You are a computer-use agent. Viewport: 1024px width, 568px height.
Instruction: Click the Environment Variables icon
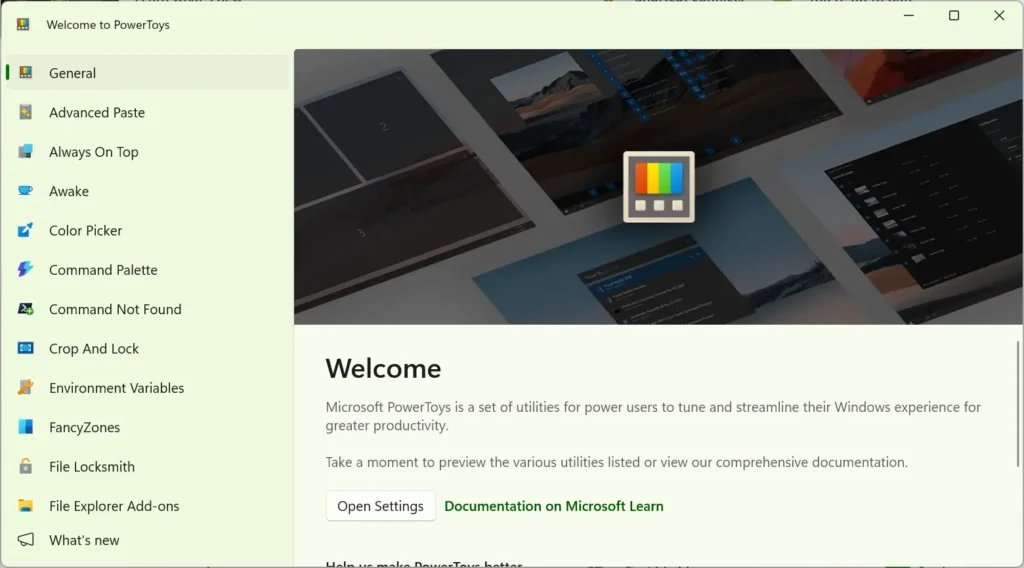click(25, 387)
